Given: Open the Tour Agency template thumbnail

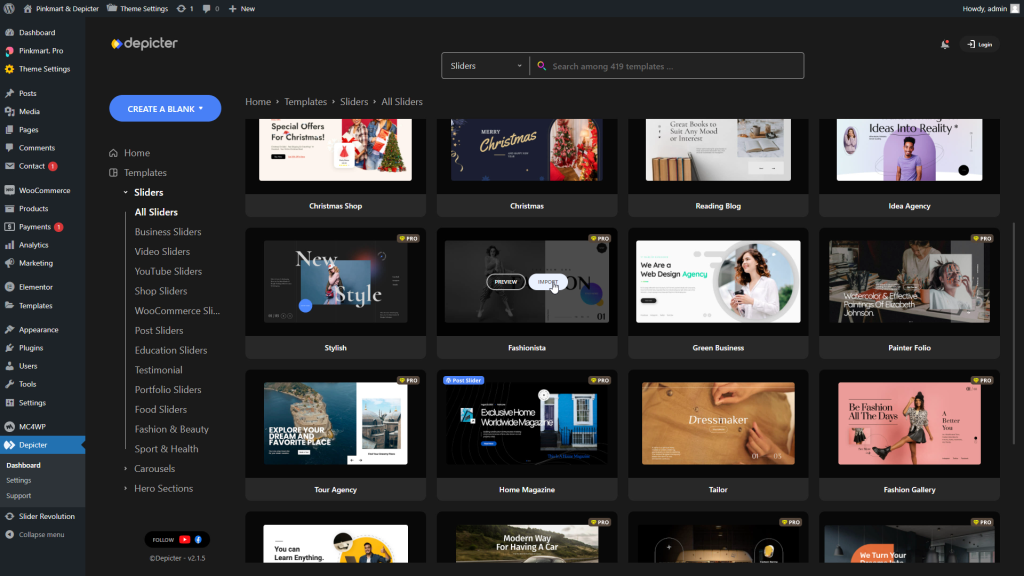Looking at the screenshot, I should point(336,424).
